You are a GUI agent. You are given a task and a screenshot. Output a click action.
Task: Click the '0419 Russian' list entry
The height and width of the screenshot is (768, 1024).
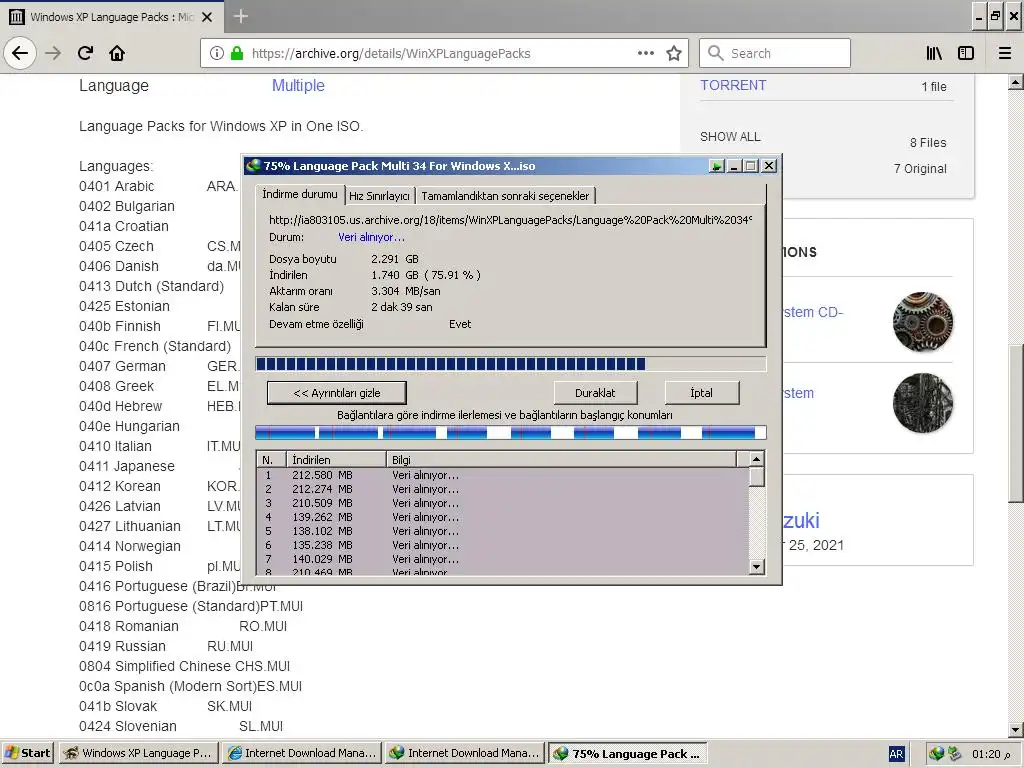122,646
